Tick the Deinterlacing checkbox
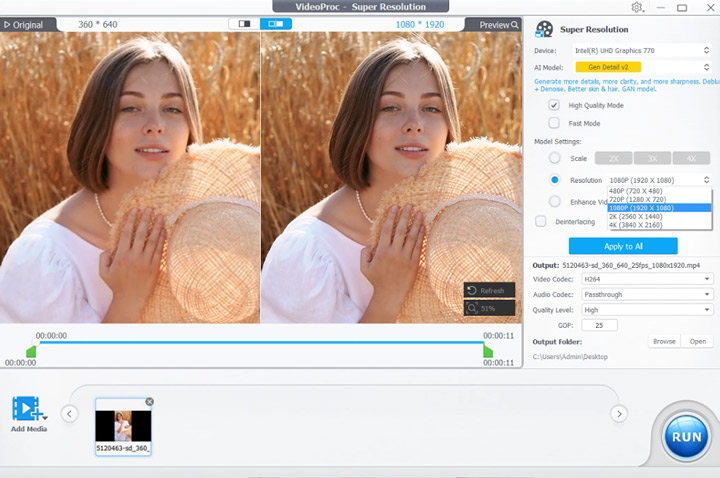This screenshot has width=720, height=478. pyautogui.click(x=541, y=221)
